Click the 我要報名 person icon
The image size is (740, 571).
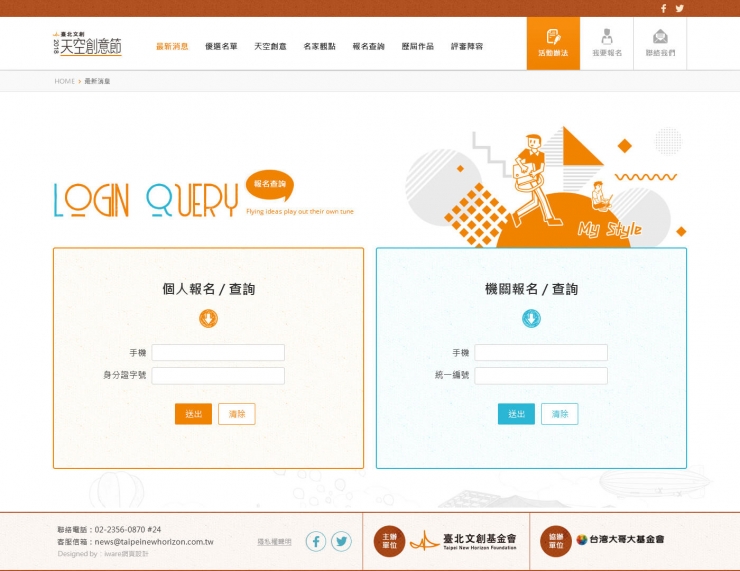tap(606, 43)
